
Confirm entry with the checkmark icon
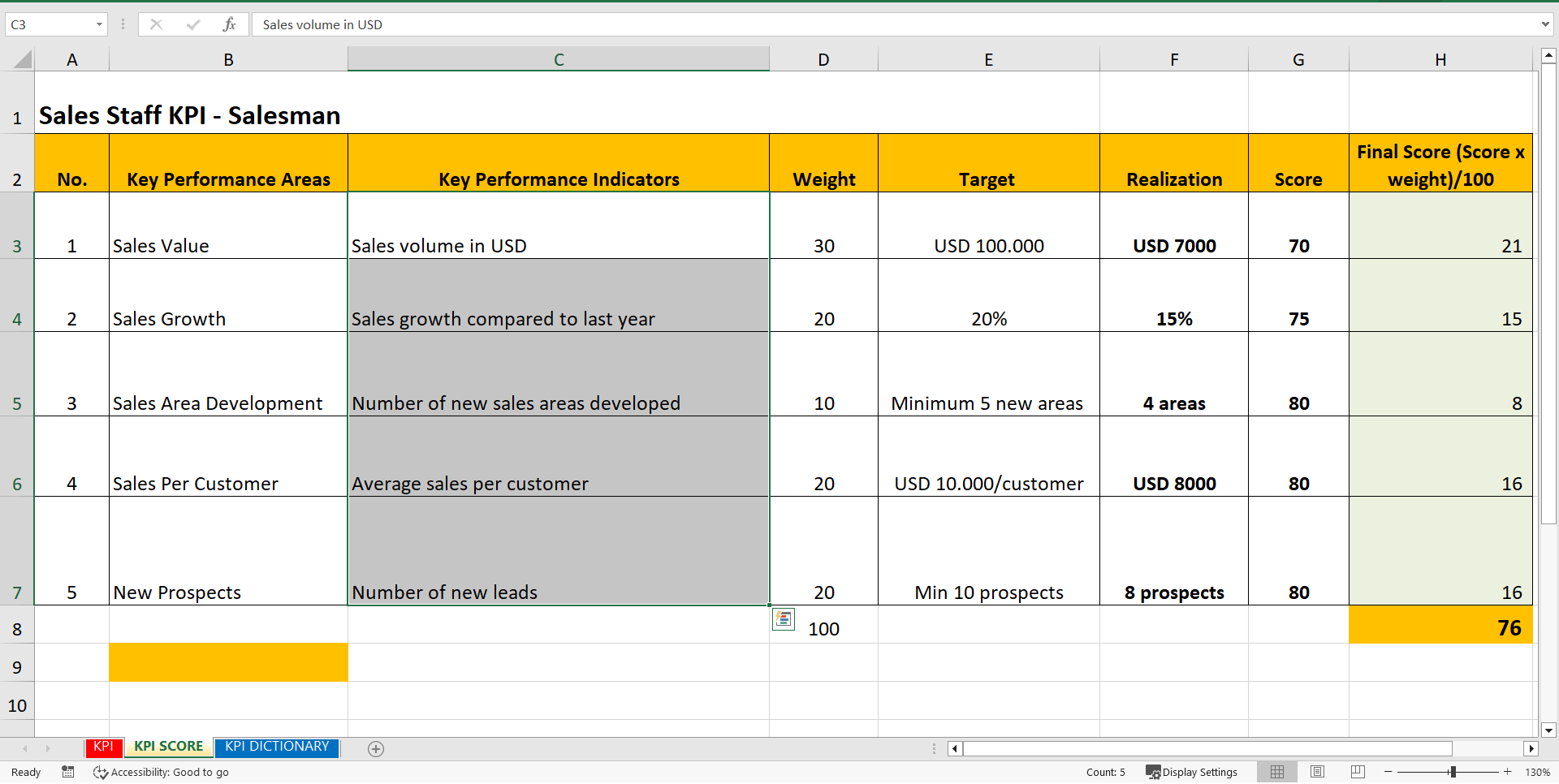(x=192, y=25)
